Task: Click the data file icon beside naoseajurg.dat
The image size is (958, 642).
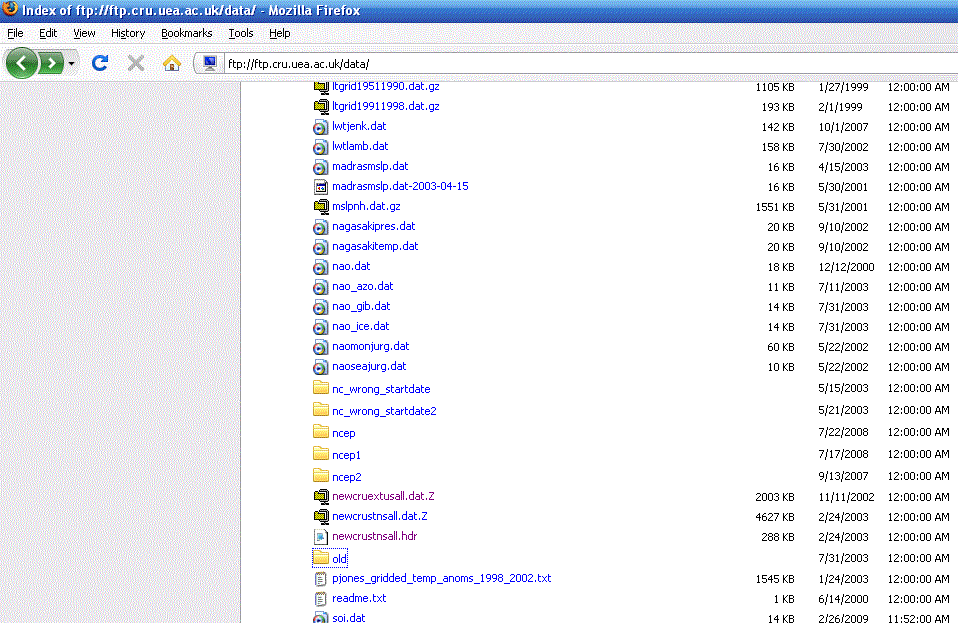Action: point(320,367)
